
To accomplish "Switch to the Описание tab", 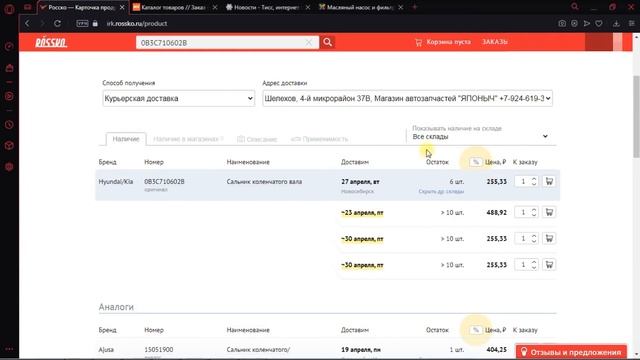I will (257, 139).
